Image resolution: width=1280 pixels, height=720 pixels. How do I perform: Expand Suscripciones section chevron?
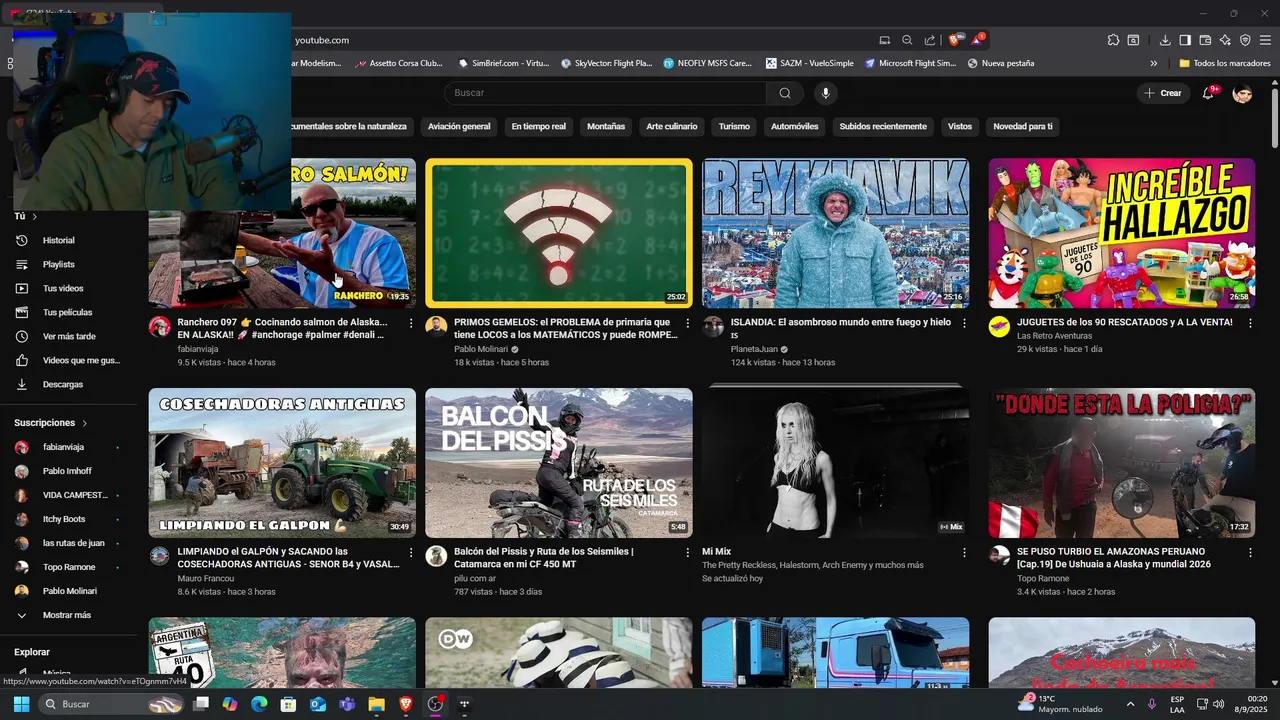84,423
